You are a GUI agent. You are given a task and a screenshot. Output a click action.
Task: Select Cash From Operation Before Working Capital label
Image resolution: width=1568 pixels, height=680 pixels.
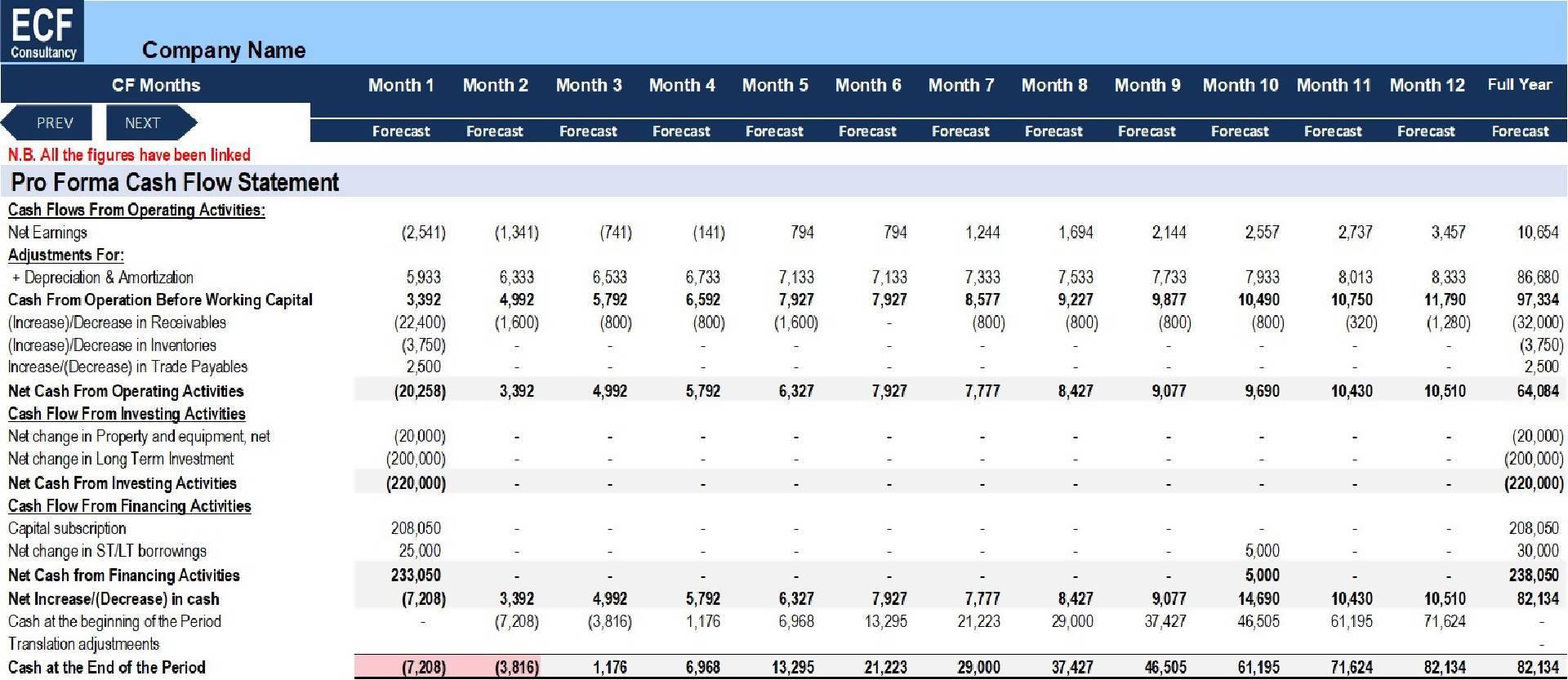tap(160, 300)
